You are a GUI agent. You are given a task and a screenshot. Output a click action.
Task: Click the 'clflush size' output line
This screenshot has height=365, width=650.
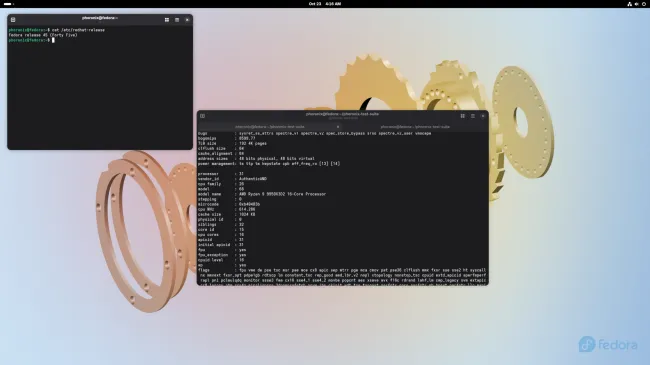click(x=221, y=148)
